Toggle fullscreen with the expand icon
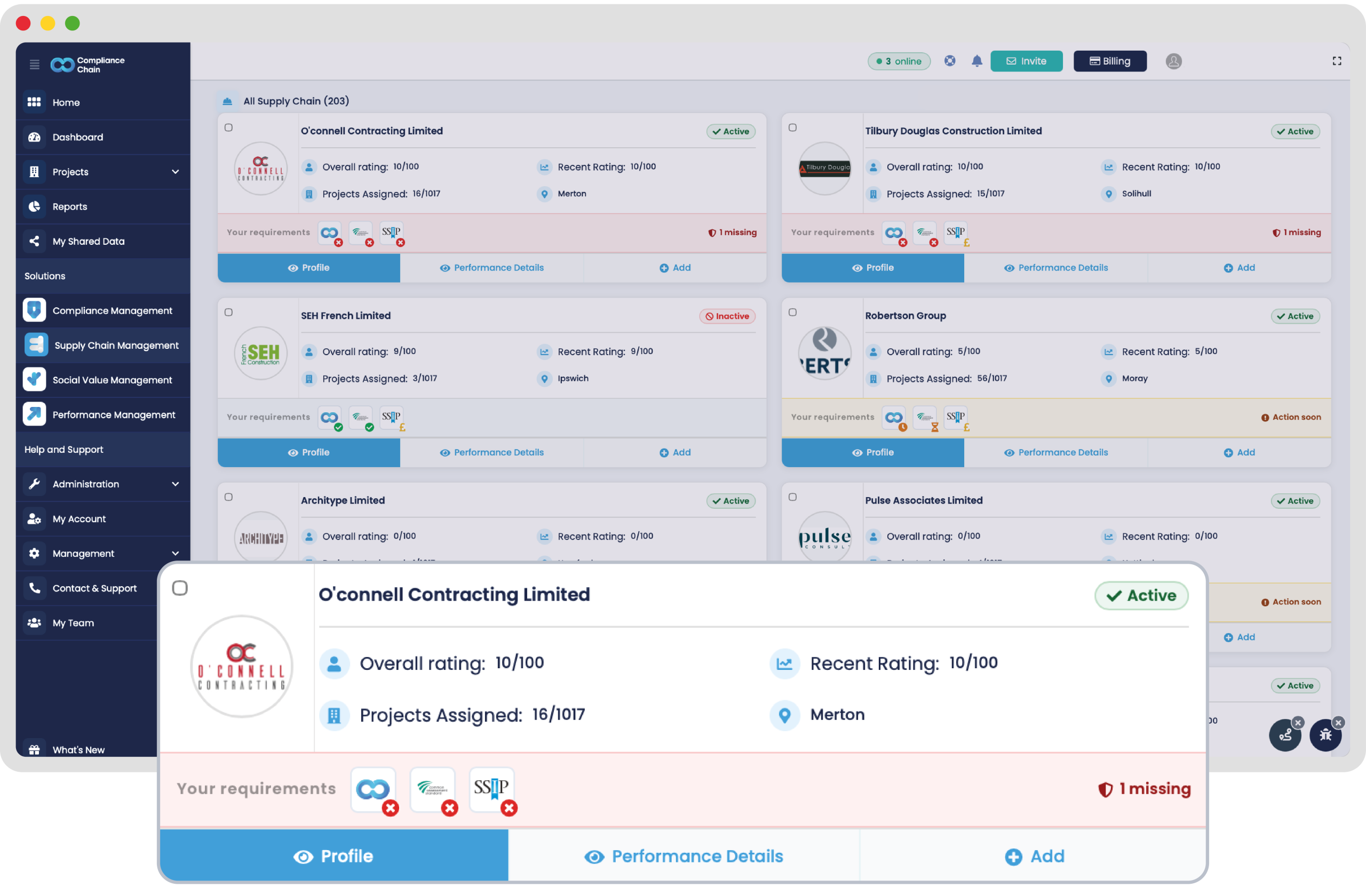Image resolution: width=1366 pixels, height=896 pixels. coord(1337,61)
